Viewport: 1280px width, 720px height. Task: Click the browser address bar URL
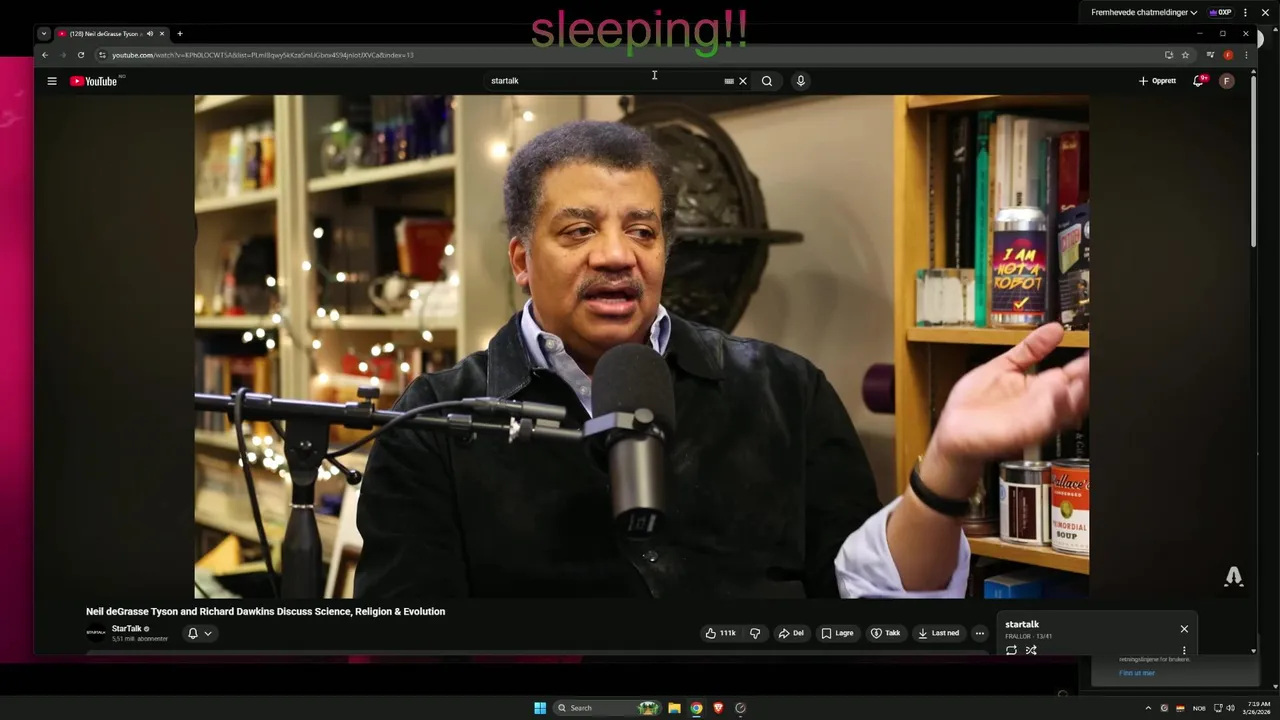click(x=263, y=55)
